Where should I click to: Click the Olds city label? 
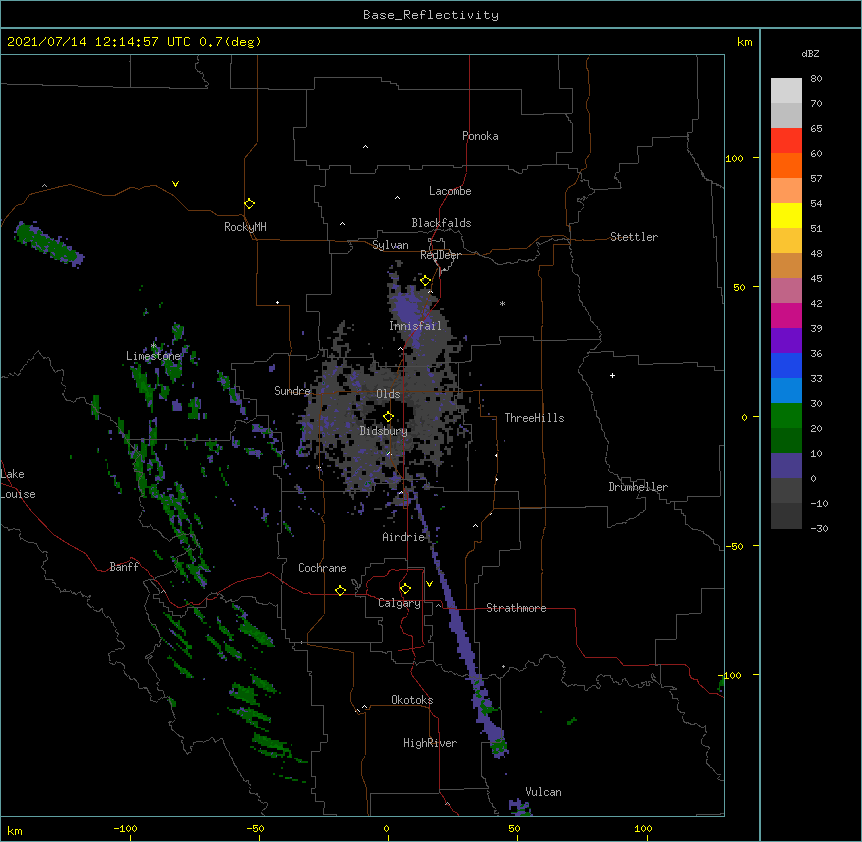click(x=388, y=394)
